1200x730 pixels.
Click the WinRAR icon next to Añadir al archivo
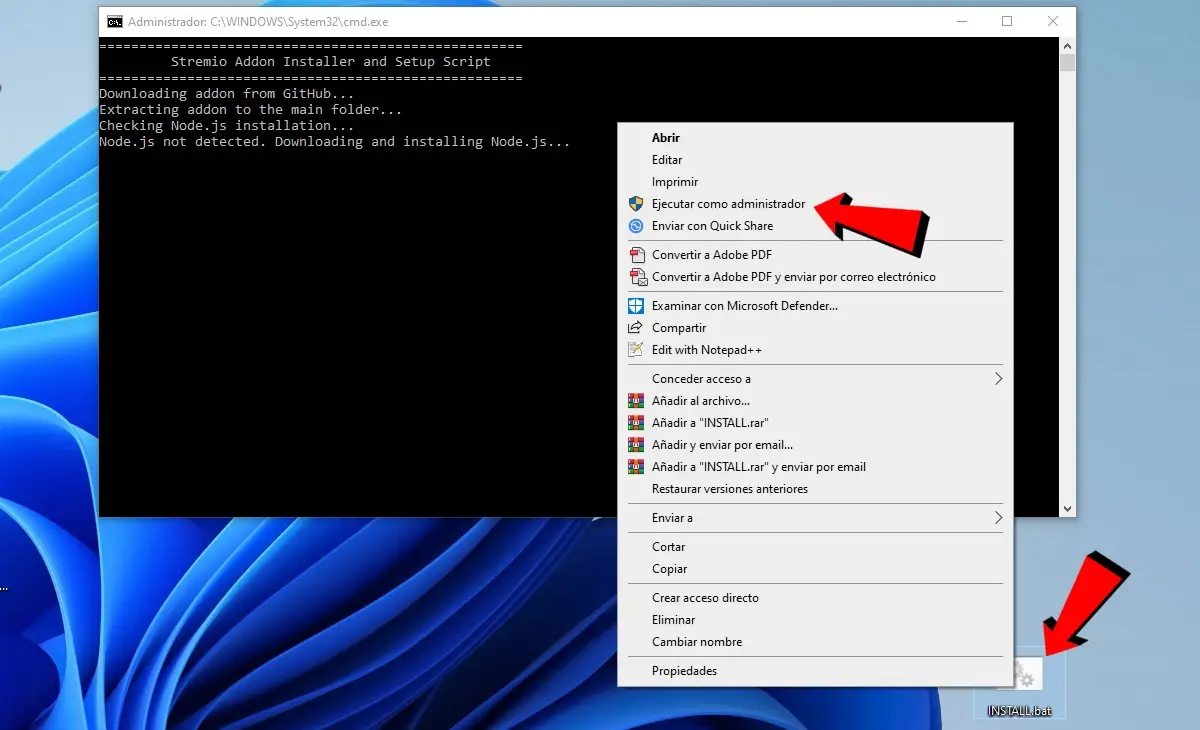[635, 401]
